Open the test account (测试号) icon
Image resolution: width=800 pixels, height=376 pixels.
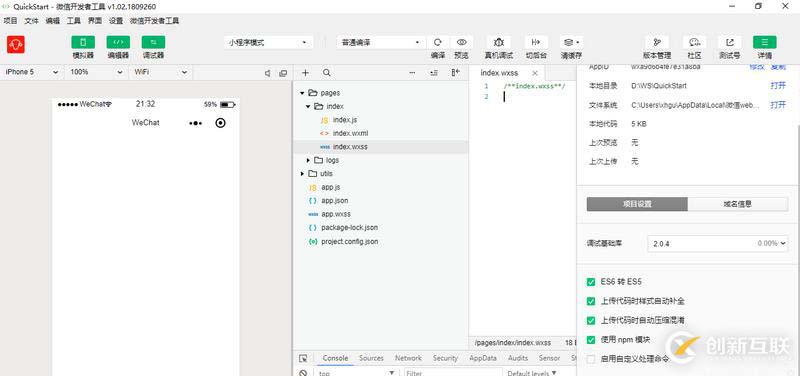coord(730,42)
